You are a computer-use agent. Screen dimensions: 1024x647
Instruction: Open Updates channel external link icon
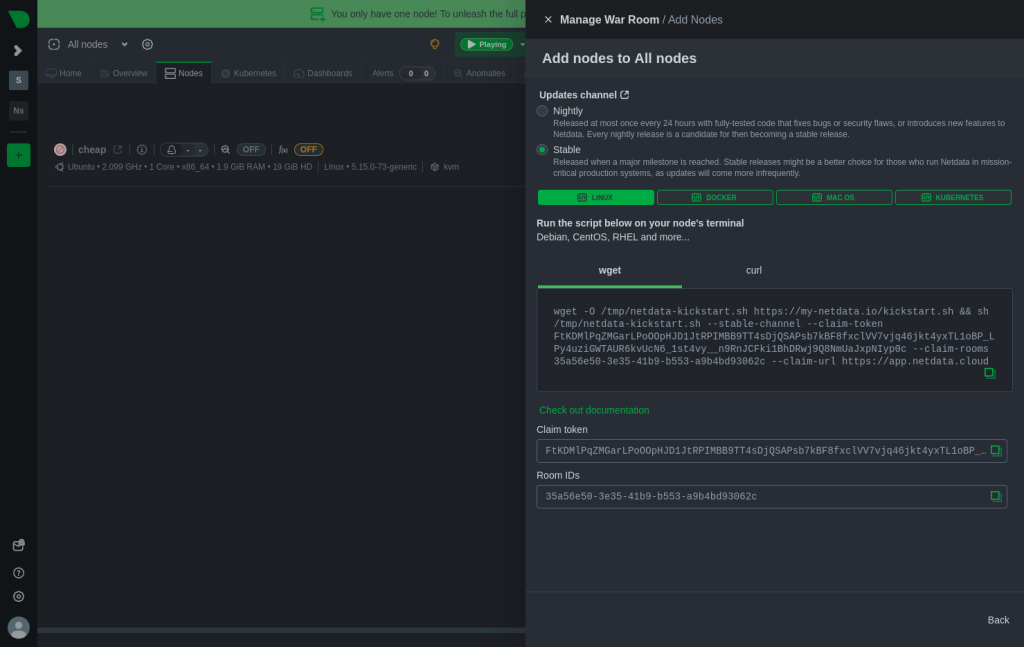coord(624,95)
